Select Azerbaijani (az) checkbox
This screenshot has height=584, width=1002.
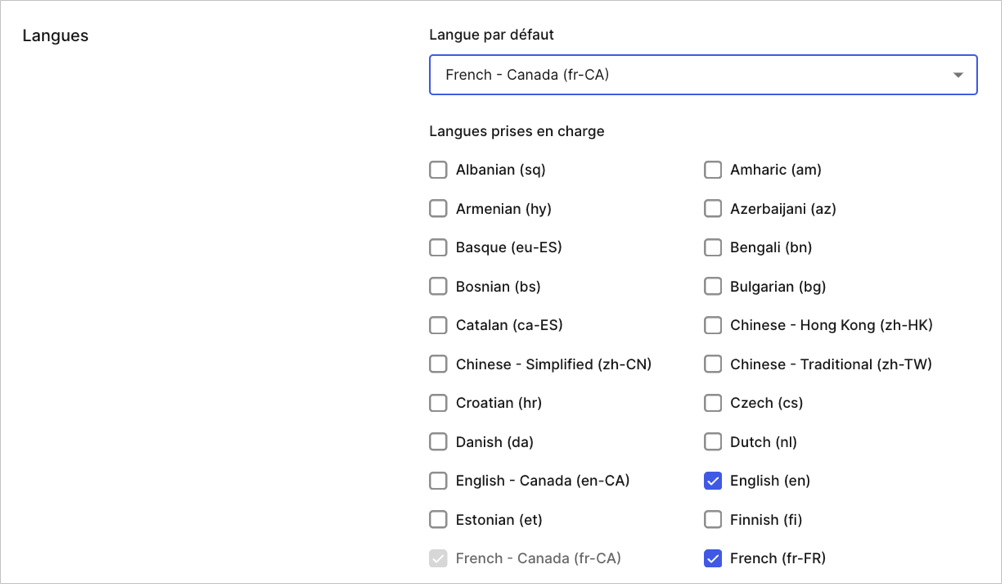click(x=713, y=209)
